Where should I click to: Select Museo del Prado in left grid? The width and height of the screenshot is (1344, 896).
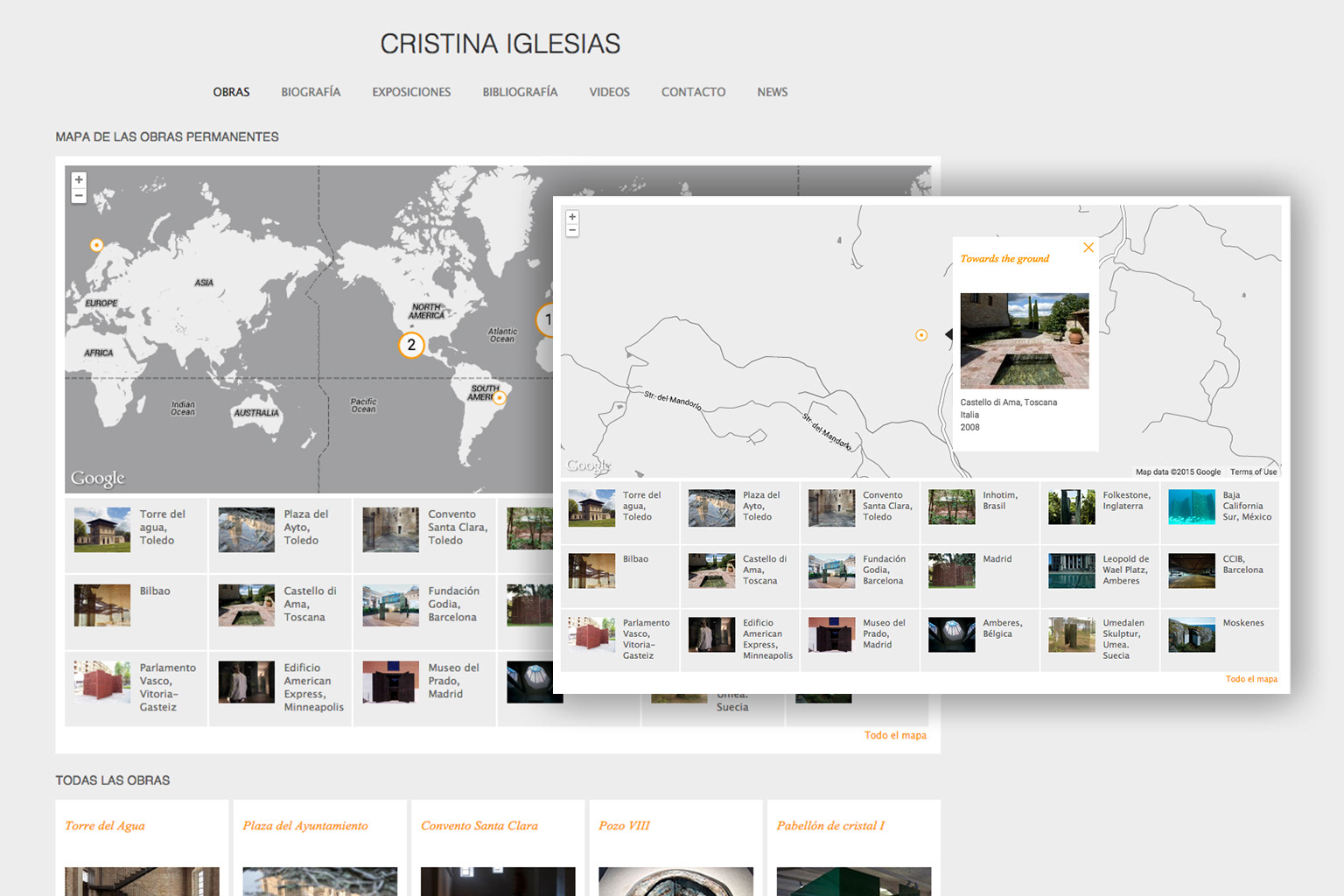(424, 689)
